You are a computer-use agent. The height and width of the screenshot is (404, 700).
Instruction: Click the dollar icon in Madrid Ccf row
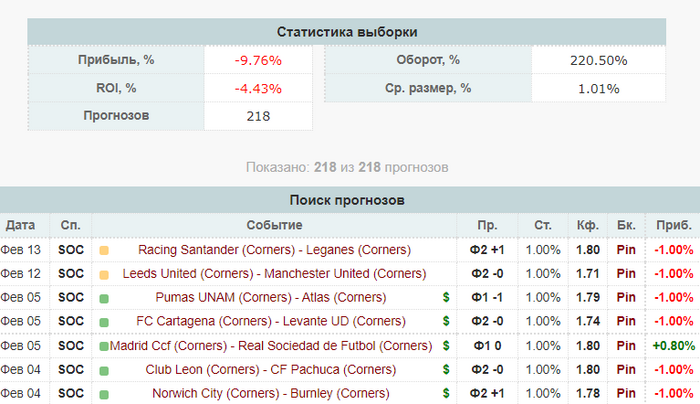446,346
